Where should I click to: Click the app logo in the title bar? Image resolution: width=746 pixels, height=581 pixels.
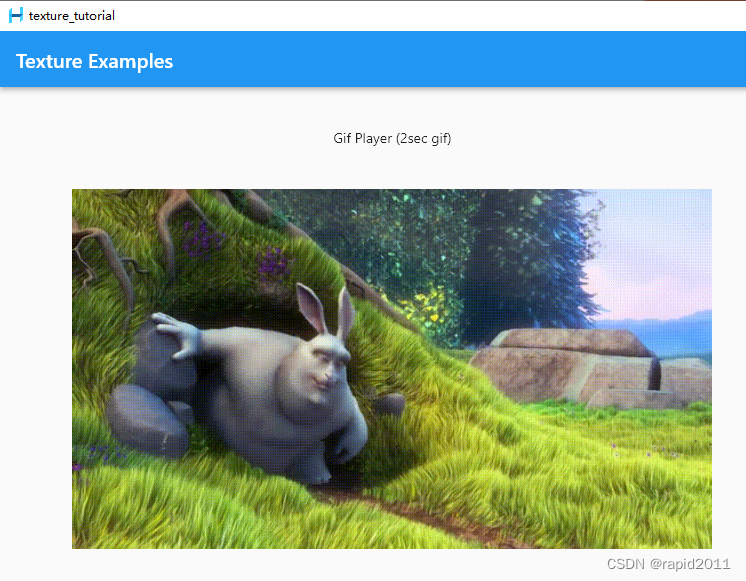(x=16, y=15)
